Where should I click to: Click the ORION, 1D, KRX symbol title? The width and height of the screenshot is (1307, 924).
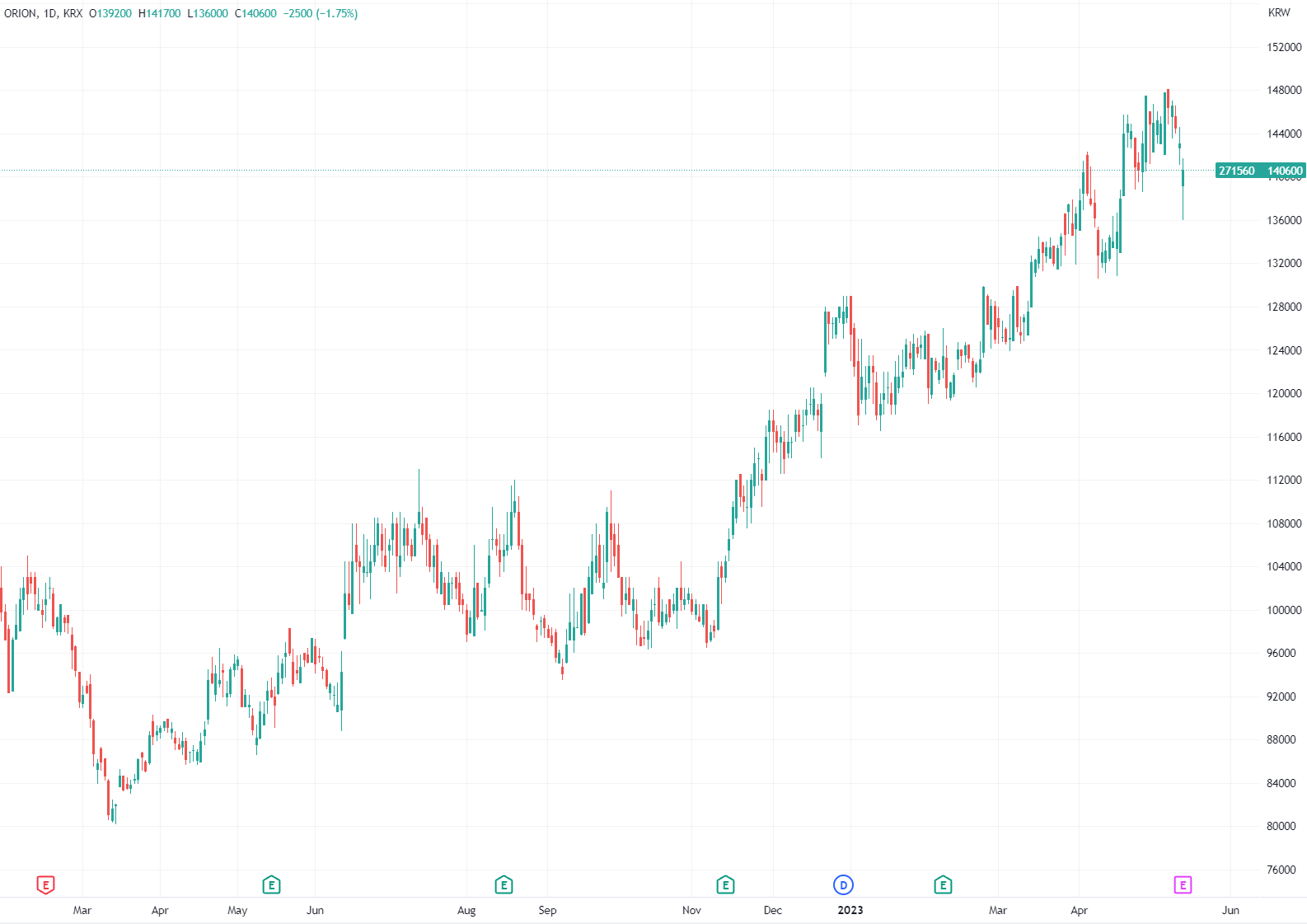[x=44, y=13]
